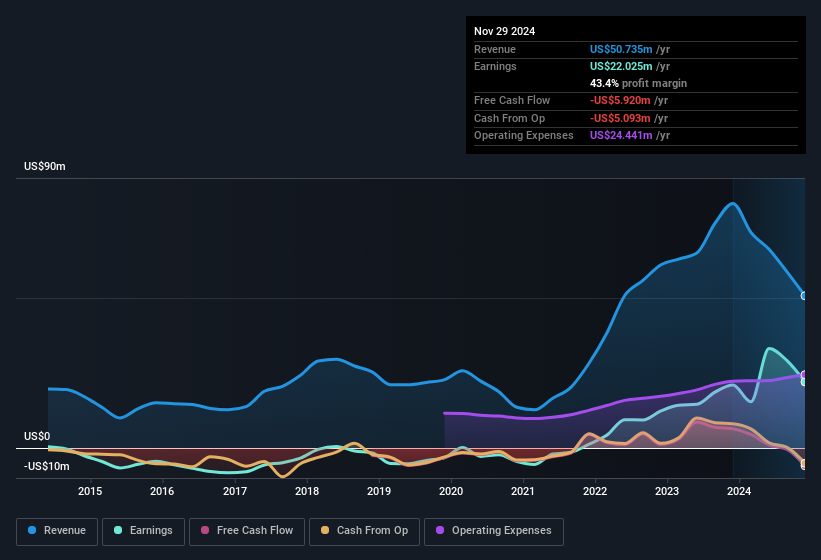The width and height of the screenshot is (821, 560).
Task: Click the -US$10m y-axis label
Action: [x=46, y=466]
